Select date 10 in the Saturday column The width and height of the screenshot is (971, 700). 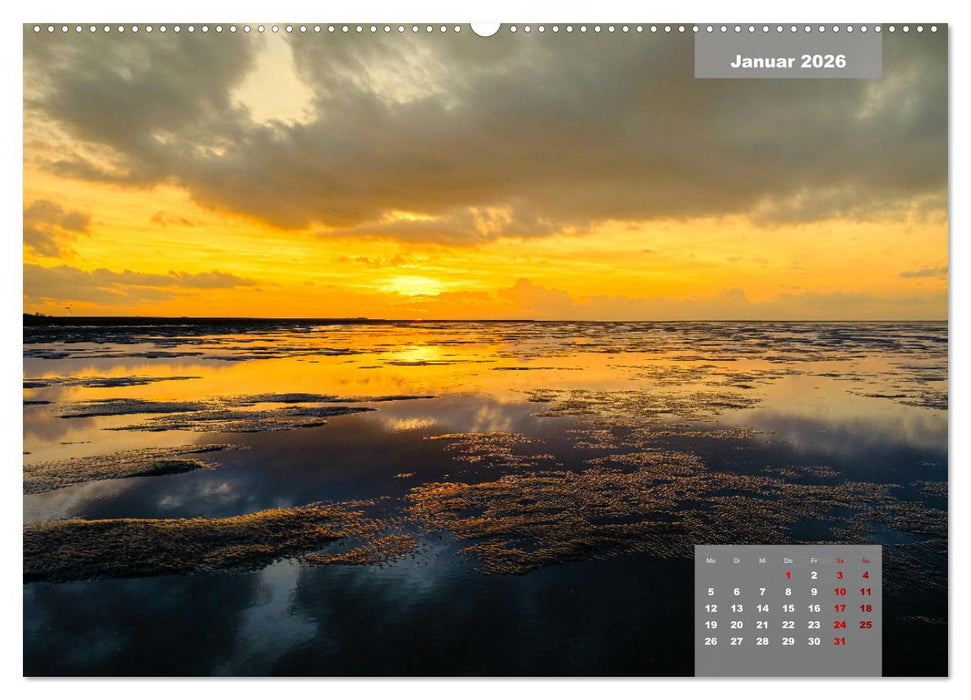840,591
